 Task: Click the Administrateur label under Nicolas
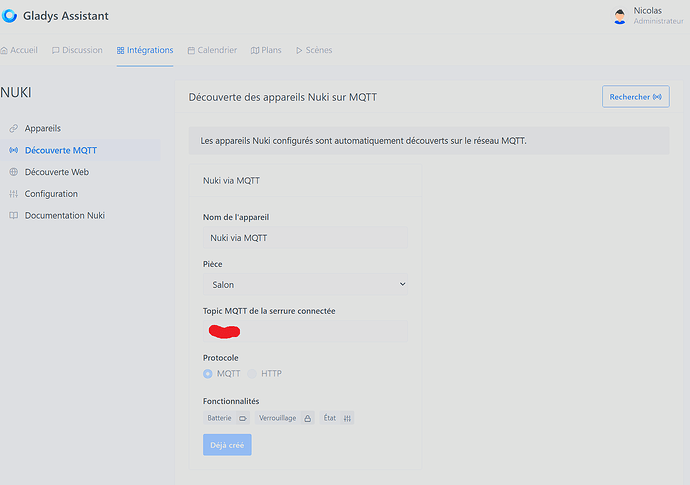tap(659, 21)
